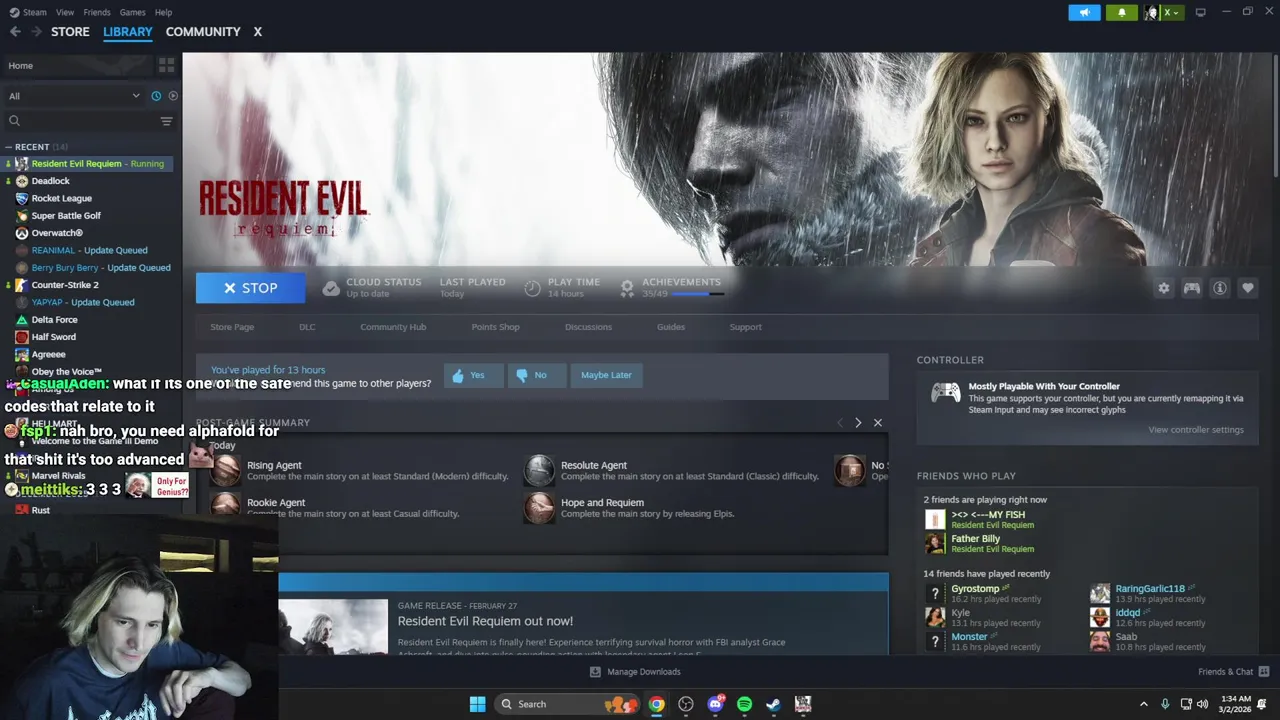Open controller layout icon
1280x720 pixels.
(x=1192, y=288)
